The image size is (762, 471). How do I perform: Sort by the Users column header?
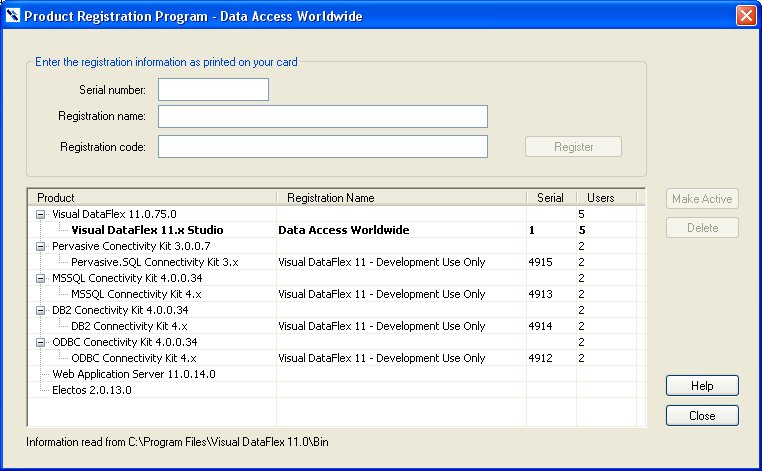(x=606, y=198)
